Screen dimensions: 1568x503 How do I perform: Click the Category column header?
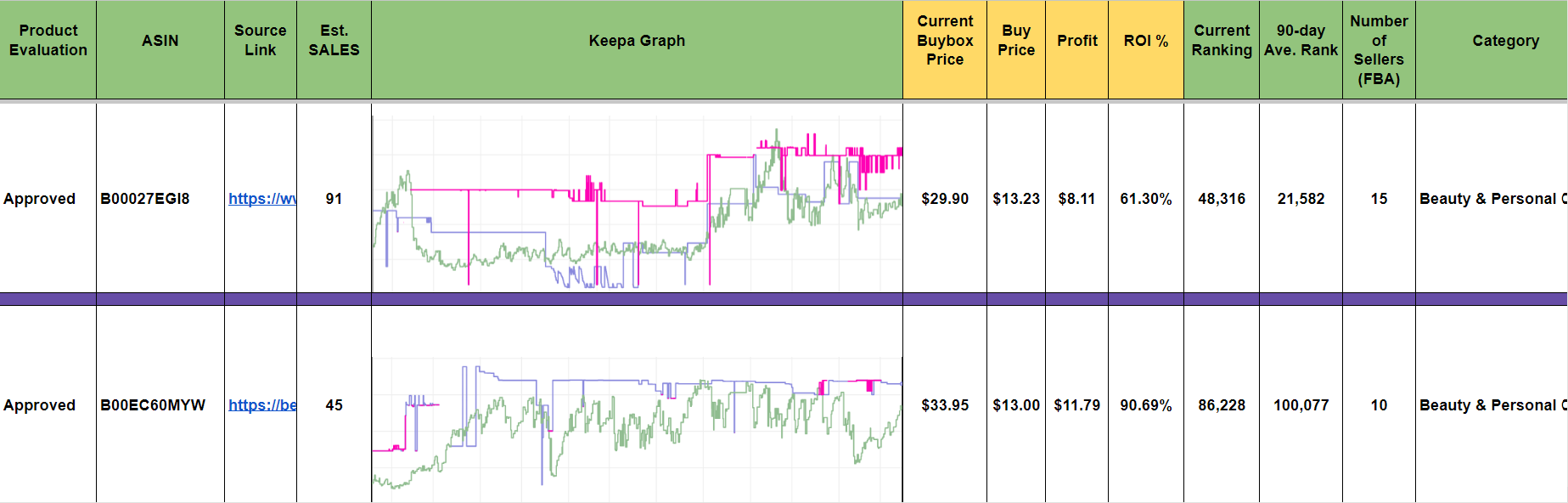(1505, 41)
